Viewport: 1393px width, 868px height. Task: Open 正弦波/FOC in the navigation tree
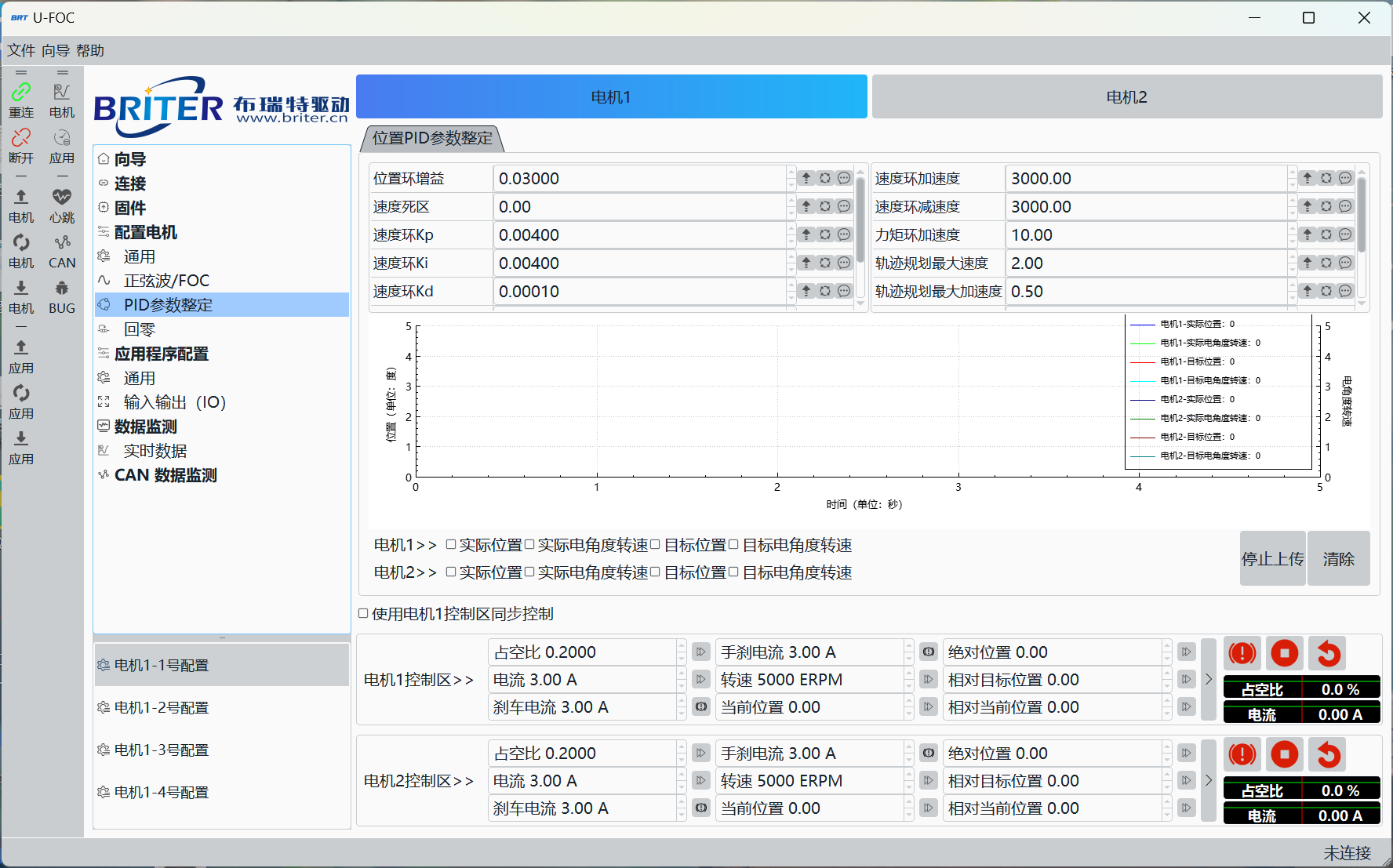coord(166,281)
